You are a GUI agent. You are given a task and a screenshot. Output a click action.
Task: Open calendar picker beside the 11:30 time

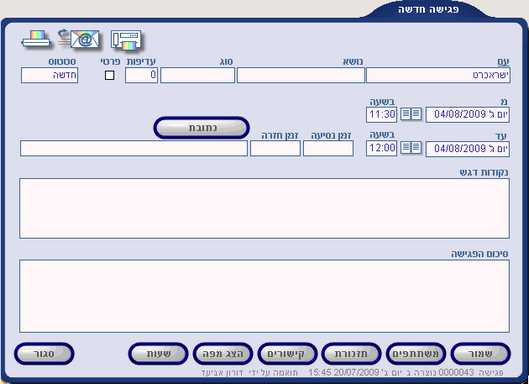pyautogui.click(x=411, y=114)
